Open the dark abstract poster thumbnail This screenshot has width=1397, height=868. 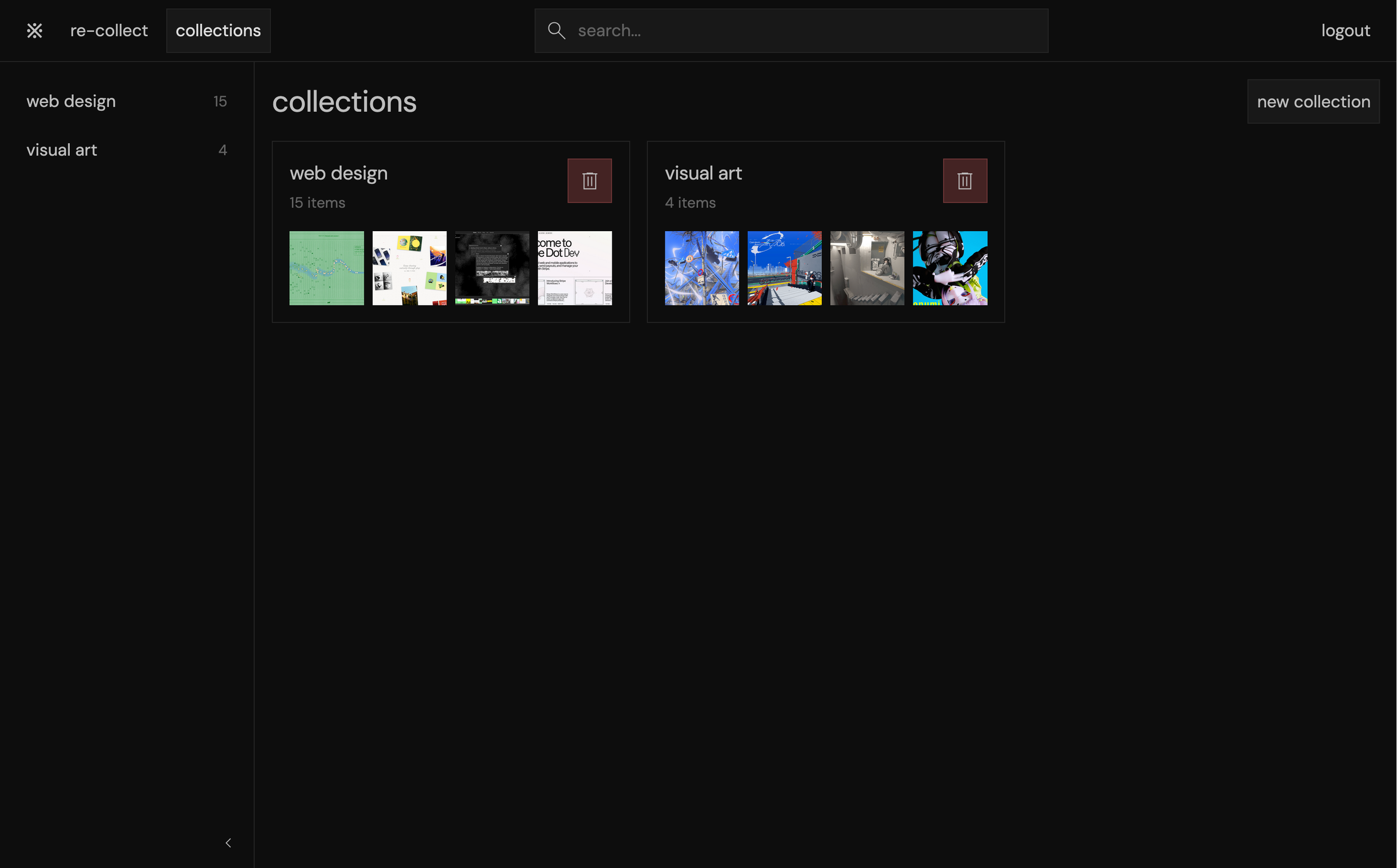click(492, 268)
